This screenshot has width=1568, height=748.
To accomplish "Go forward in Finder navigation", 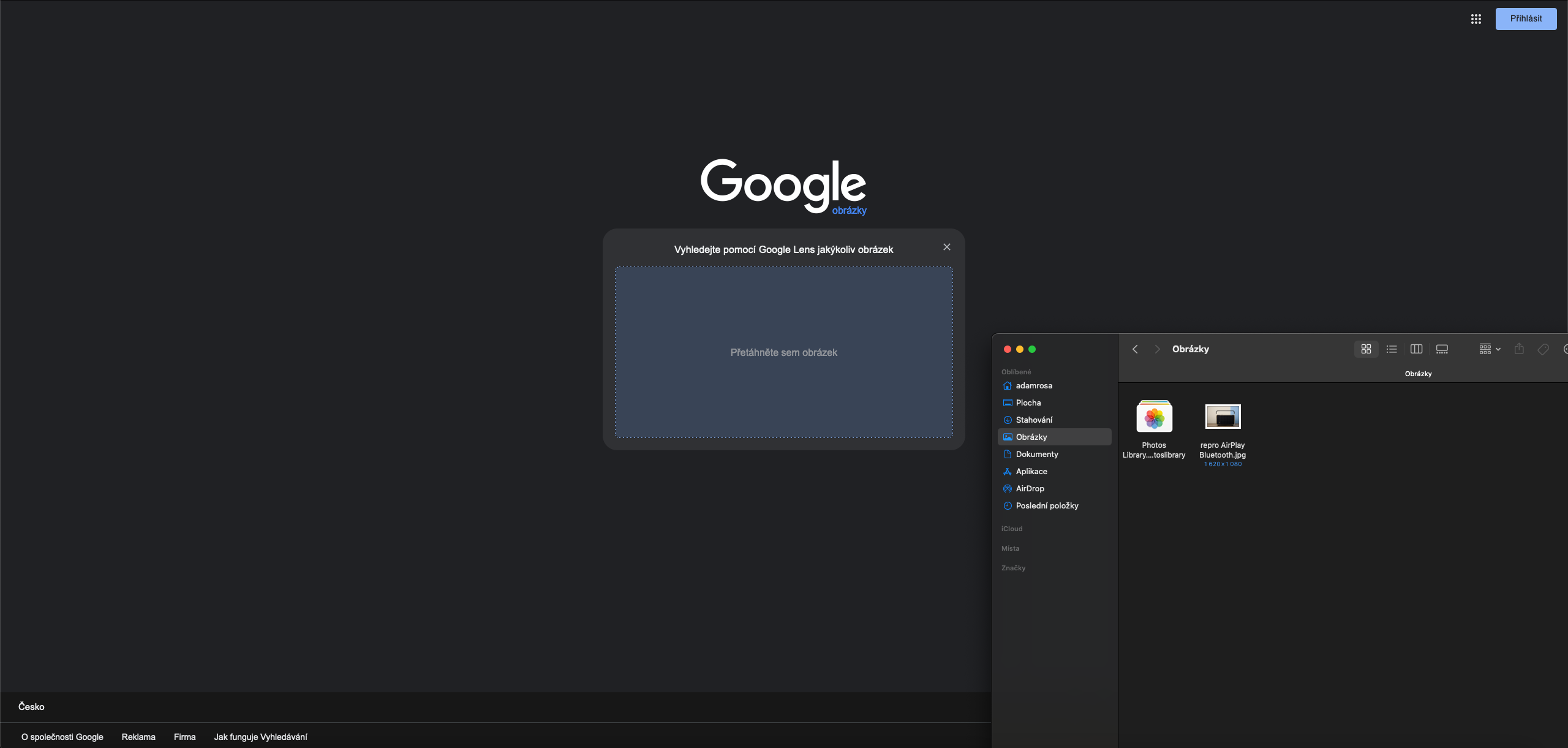I will click(1157, 349).
